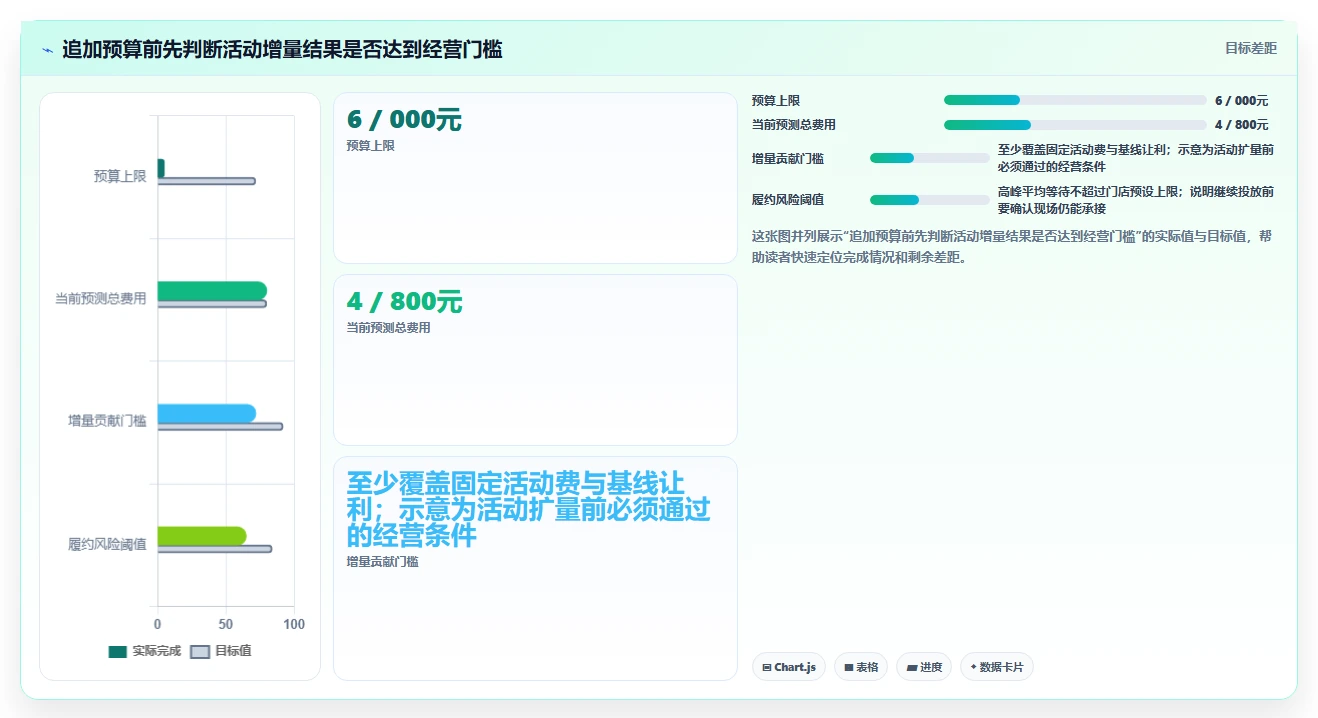
Task: Click the green 当前预测总费用 chart bar
Action: pyautogui.click(x=212, y=291)
